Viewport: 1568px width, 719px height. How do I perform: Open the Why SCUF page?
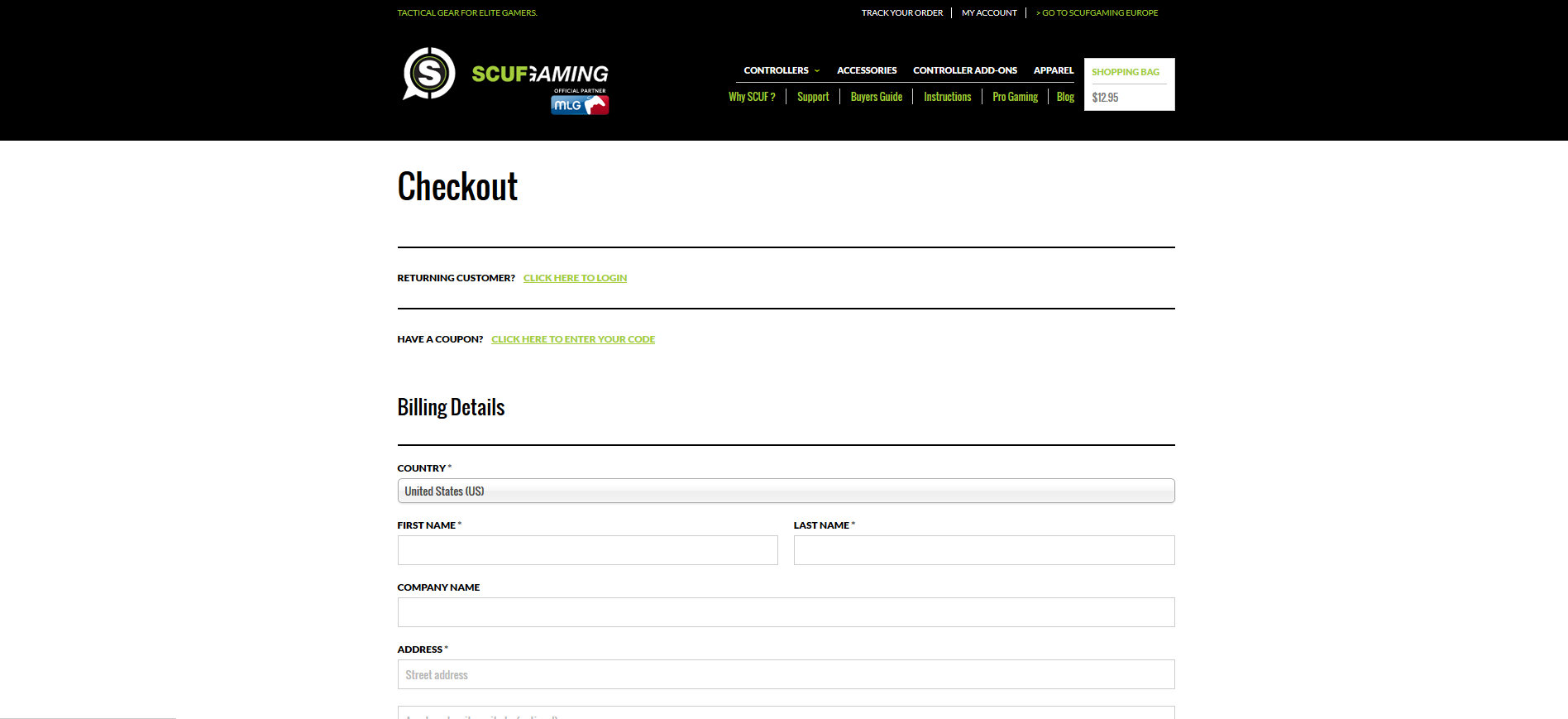pyautogui.click(x=751, y=97)
